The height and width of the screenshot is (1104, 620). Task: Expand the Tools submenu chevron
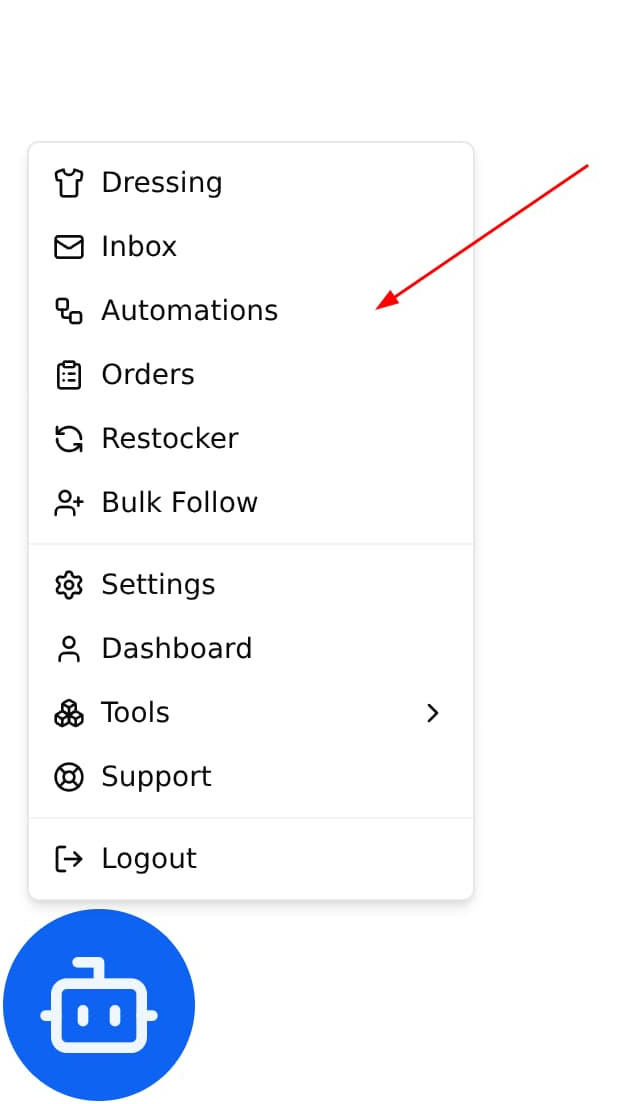(x=433, y=713)
